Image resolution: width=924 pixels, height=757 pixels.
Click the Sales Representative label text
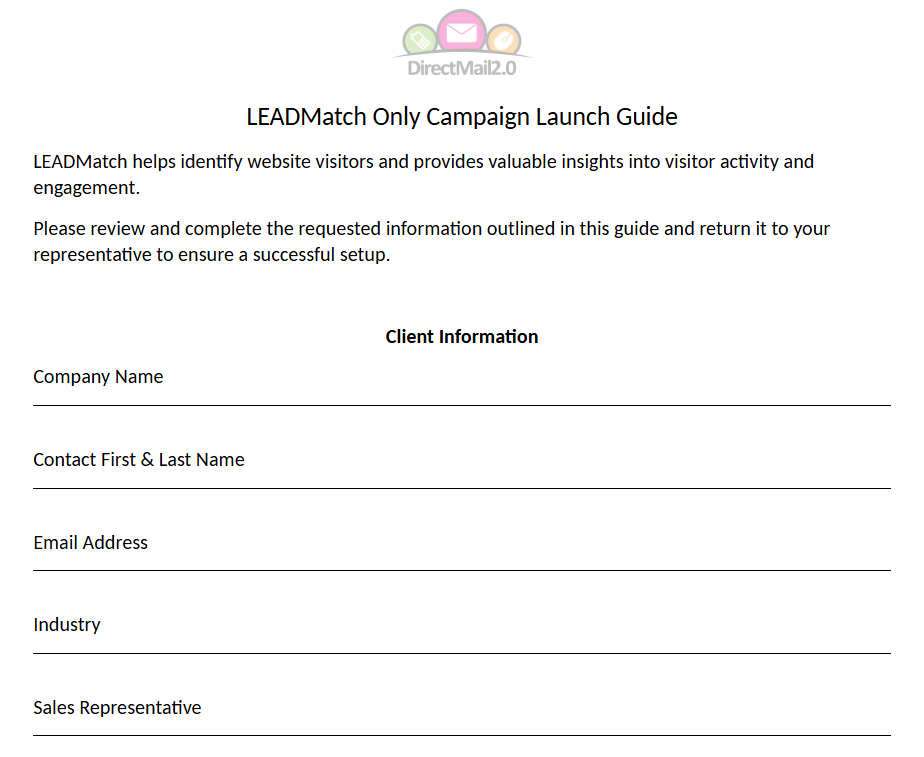click(117, 708)
